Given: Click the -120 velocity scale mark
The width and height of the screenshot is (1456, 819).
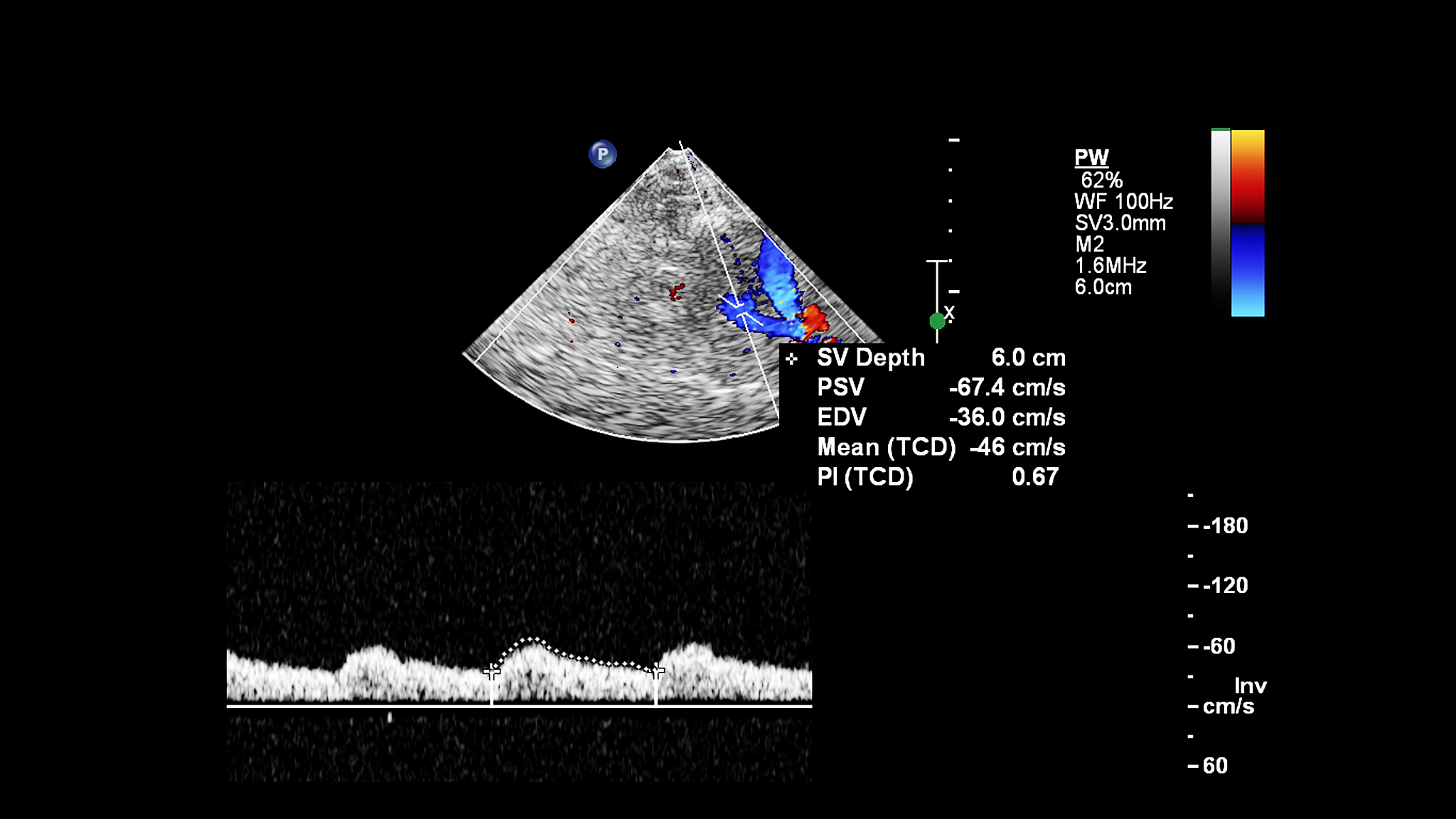Looking at the screenshot, I should pos(1224,586).
